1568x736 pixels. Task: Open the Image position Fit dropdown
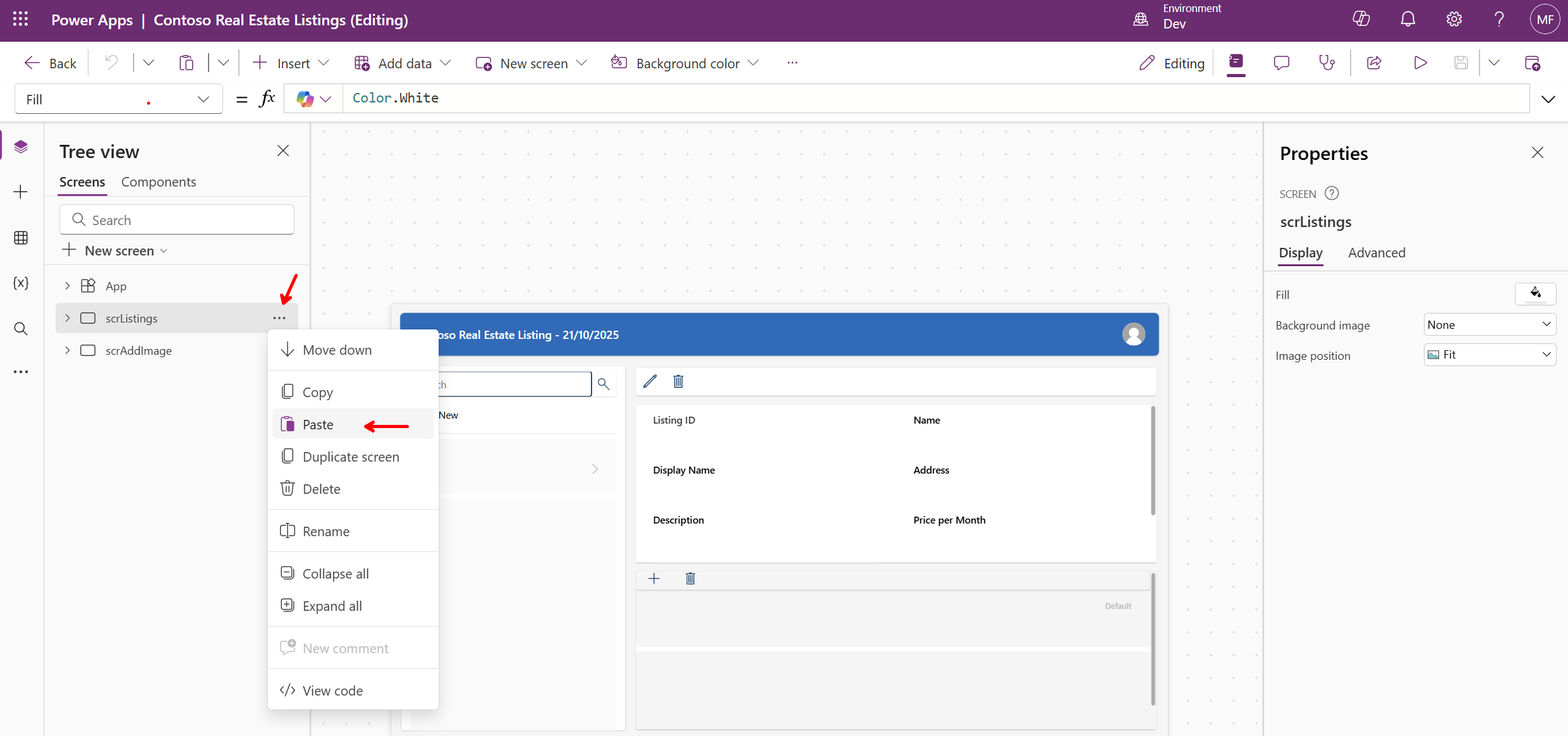[x=1489, y=355]
